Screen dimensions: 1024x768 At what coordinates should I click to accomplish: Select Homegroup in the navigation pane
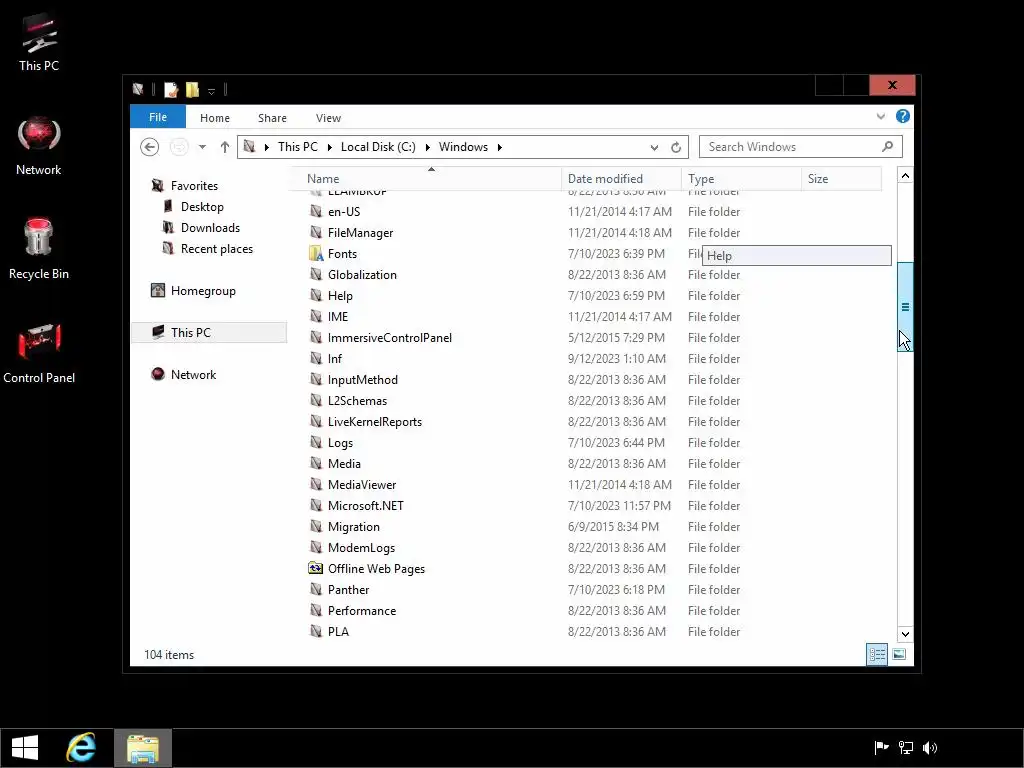[202, 291]
